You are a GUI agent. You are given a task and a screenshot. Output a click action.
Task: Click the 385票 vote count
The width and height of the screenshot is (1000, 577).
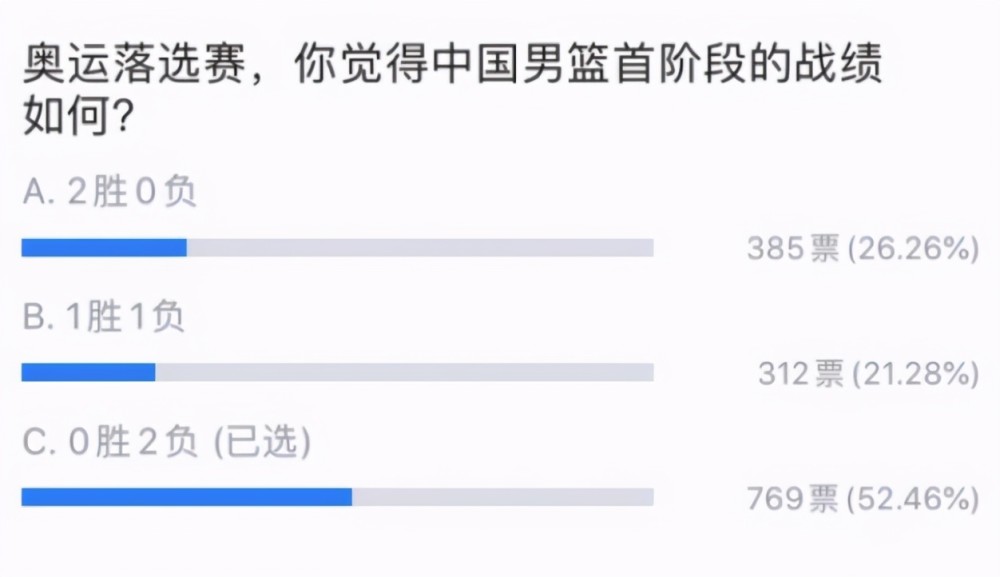pos(792,249)
